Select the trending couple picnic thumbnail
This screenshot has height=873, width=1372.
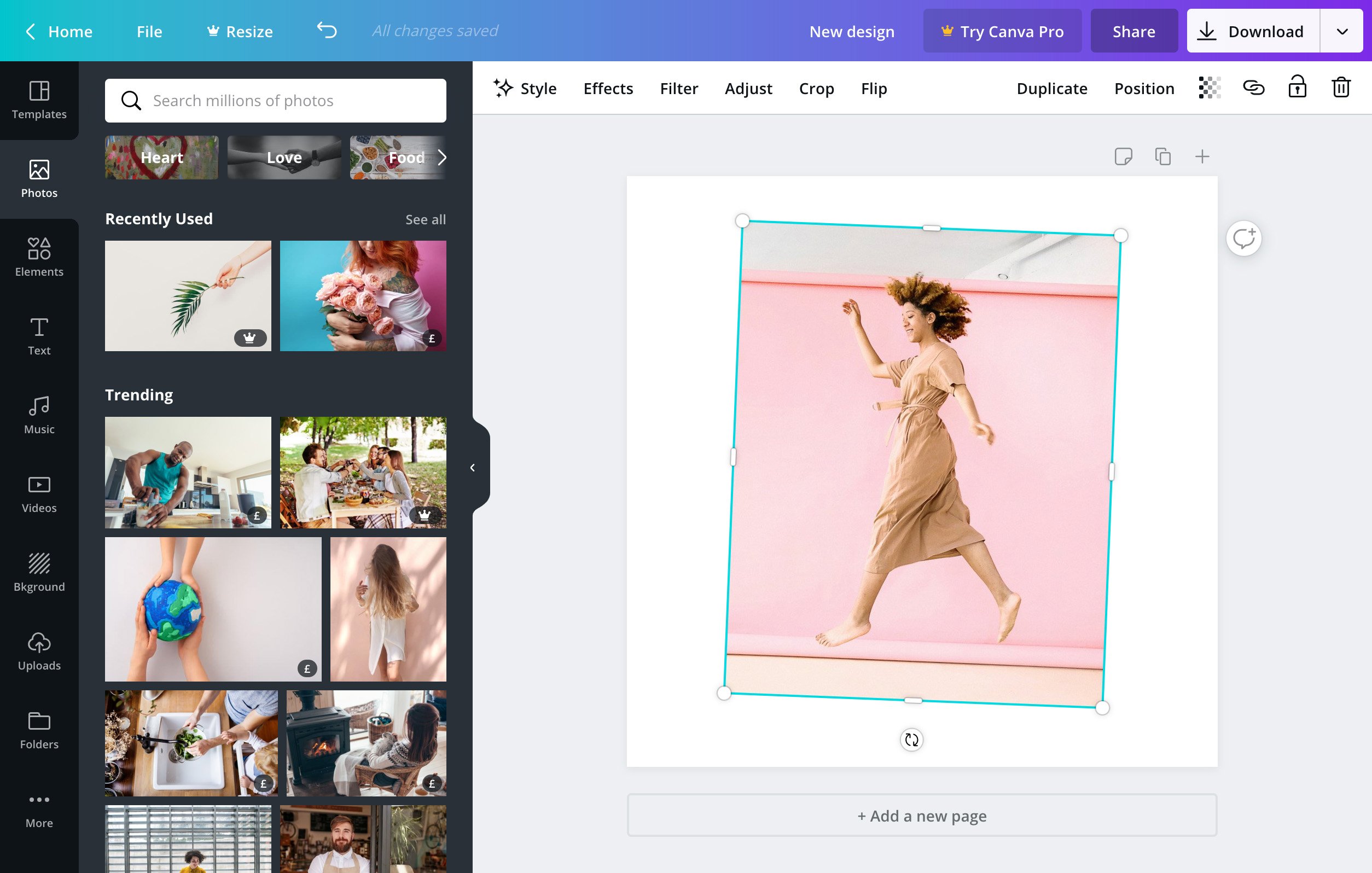(363, 471)
